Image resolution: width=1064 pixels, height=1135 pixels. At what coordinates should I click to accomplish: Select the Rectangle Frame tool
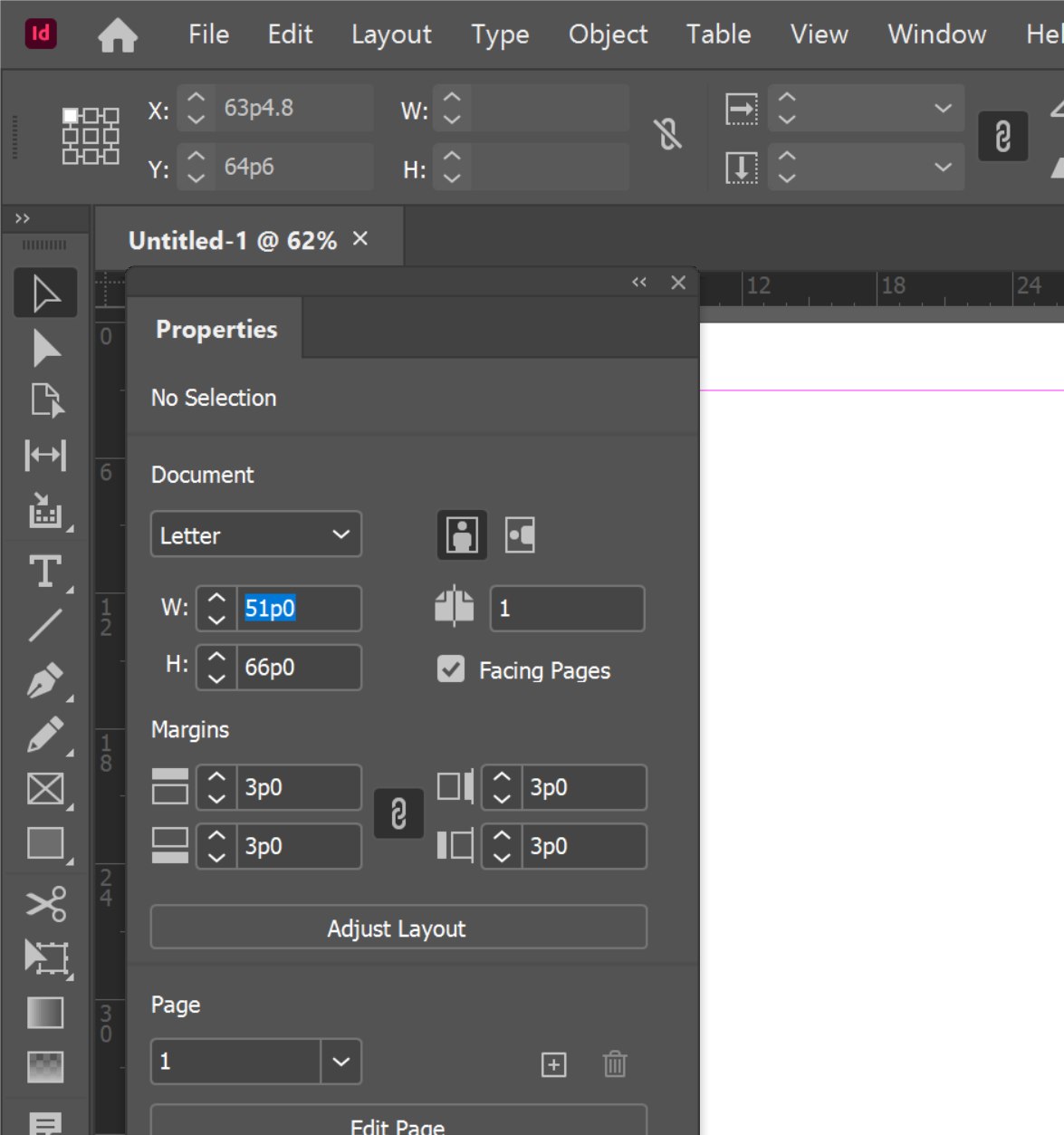click(45, 788)
